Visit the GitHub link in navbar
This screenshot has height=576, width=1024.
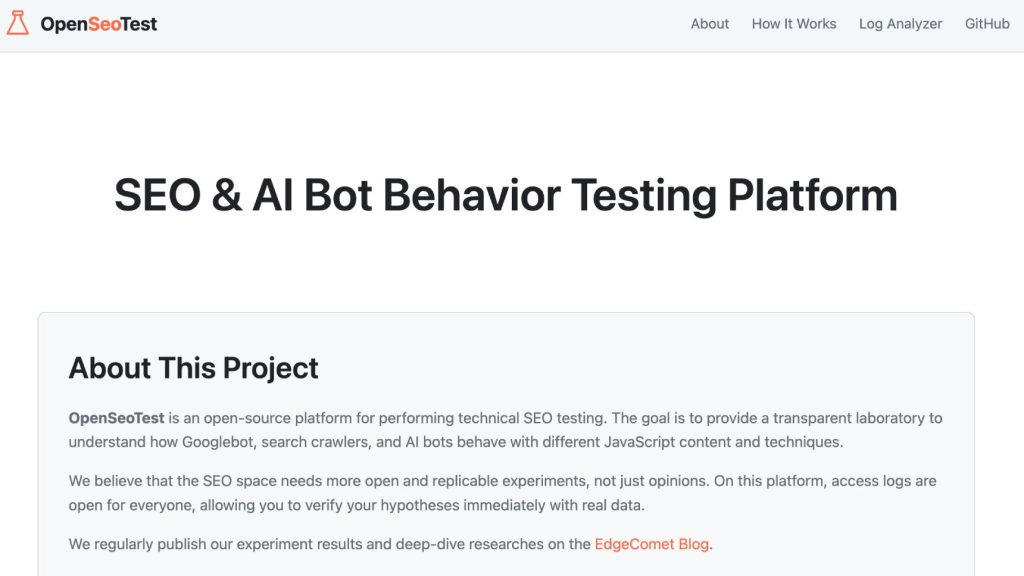click(x=987, y=24)
